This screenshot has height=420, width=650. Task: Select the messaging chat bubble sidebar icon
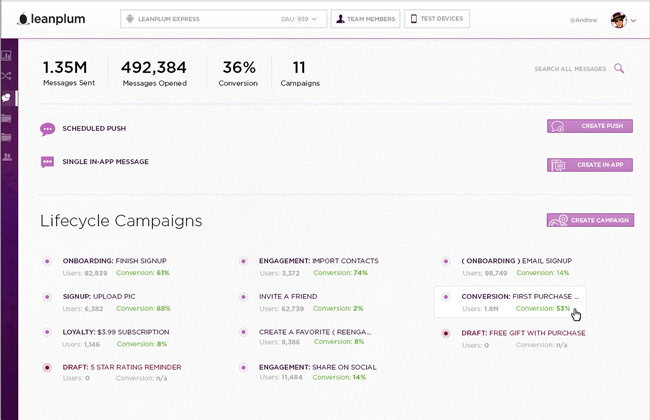(x=7, y=98)
